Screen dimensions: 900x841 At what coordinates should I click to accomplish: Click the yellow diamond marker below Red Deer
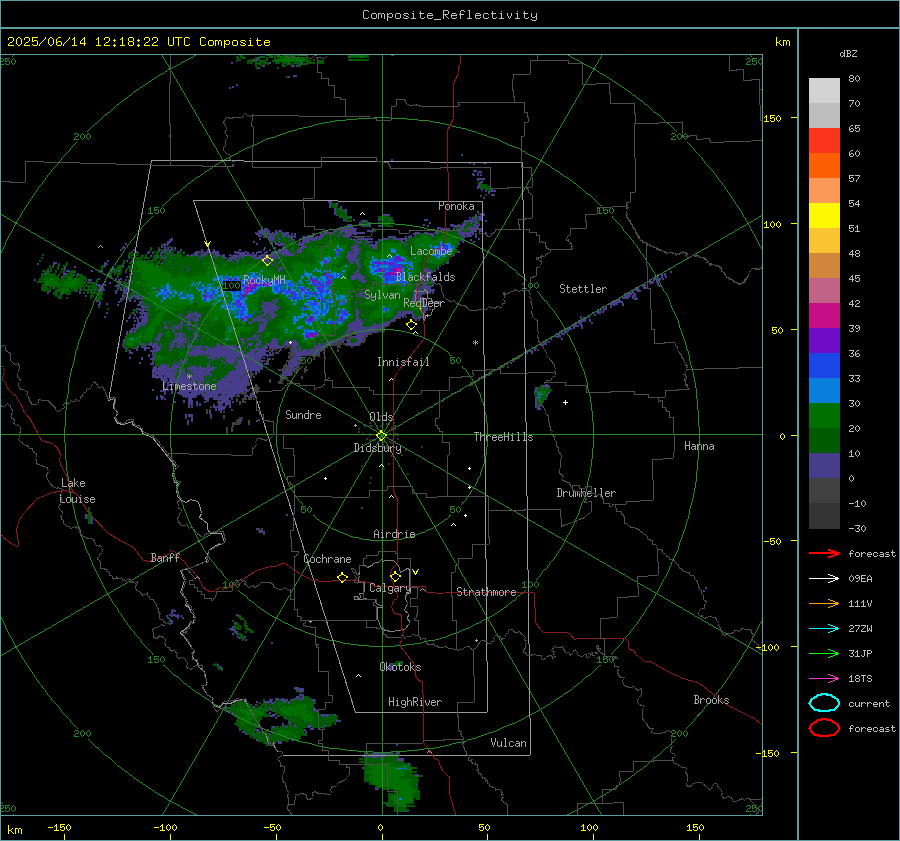[x=411, y=325]
